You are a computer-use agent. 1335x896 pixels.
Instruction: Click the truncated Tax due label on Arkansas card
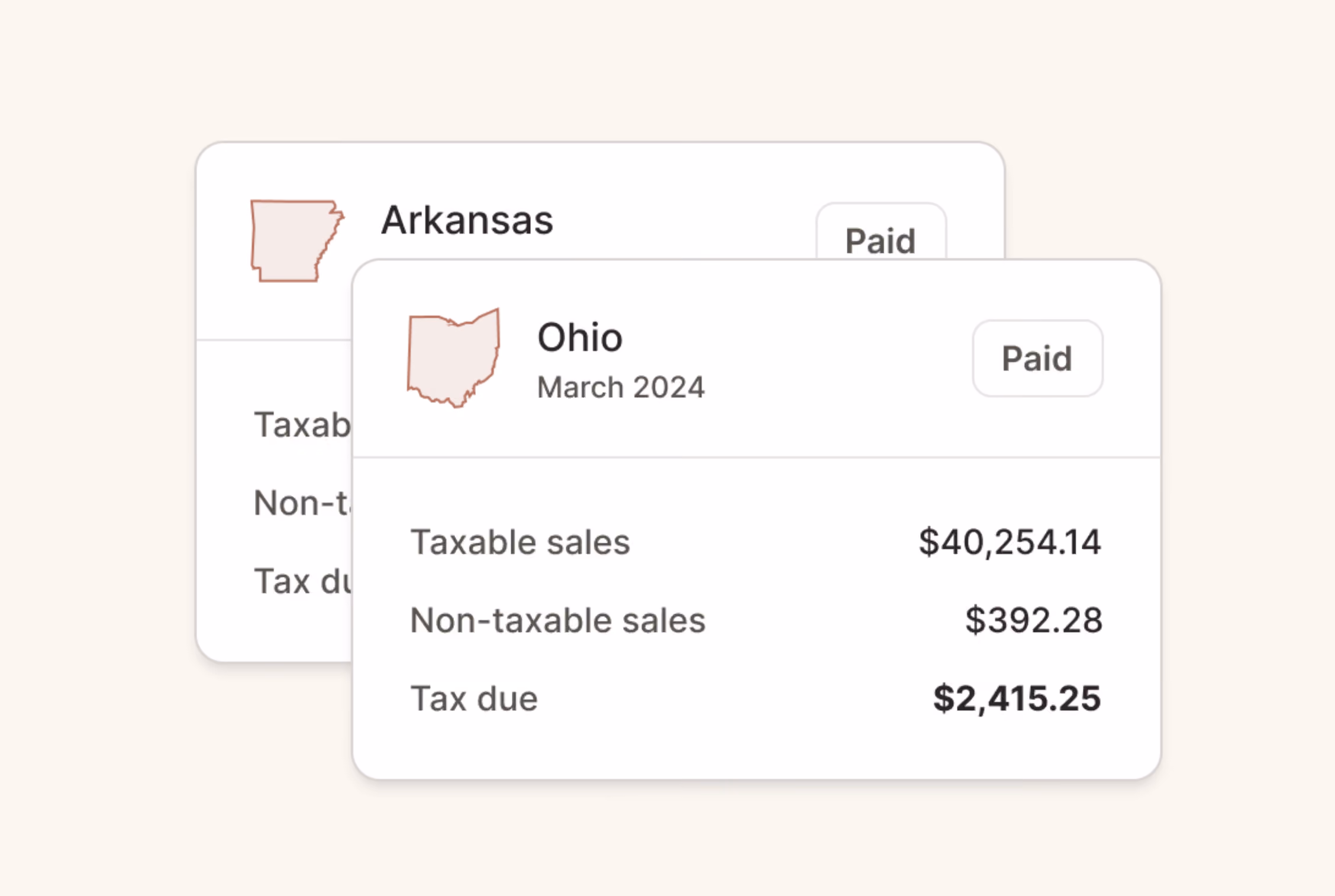click(x=302, y=581)
